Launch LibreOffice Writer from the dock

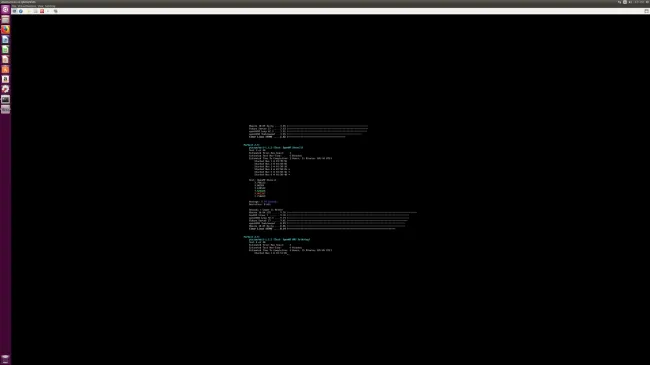pyautogui.click(x=5, y=39)
